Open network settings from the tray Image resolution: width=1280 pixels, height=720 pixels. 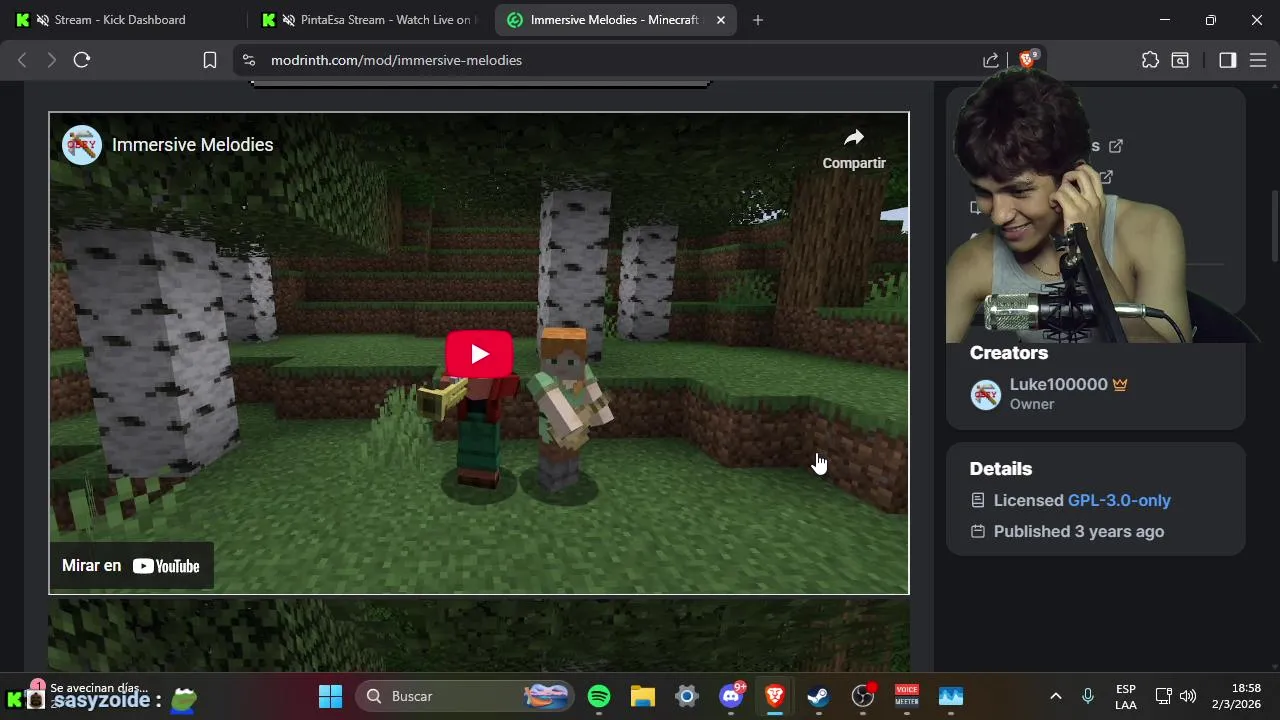1164,696
